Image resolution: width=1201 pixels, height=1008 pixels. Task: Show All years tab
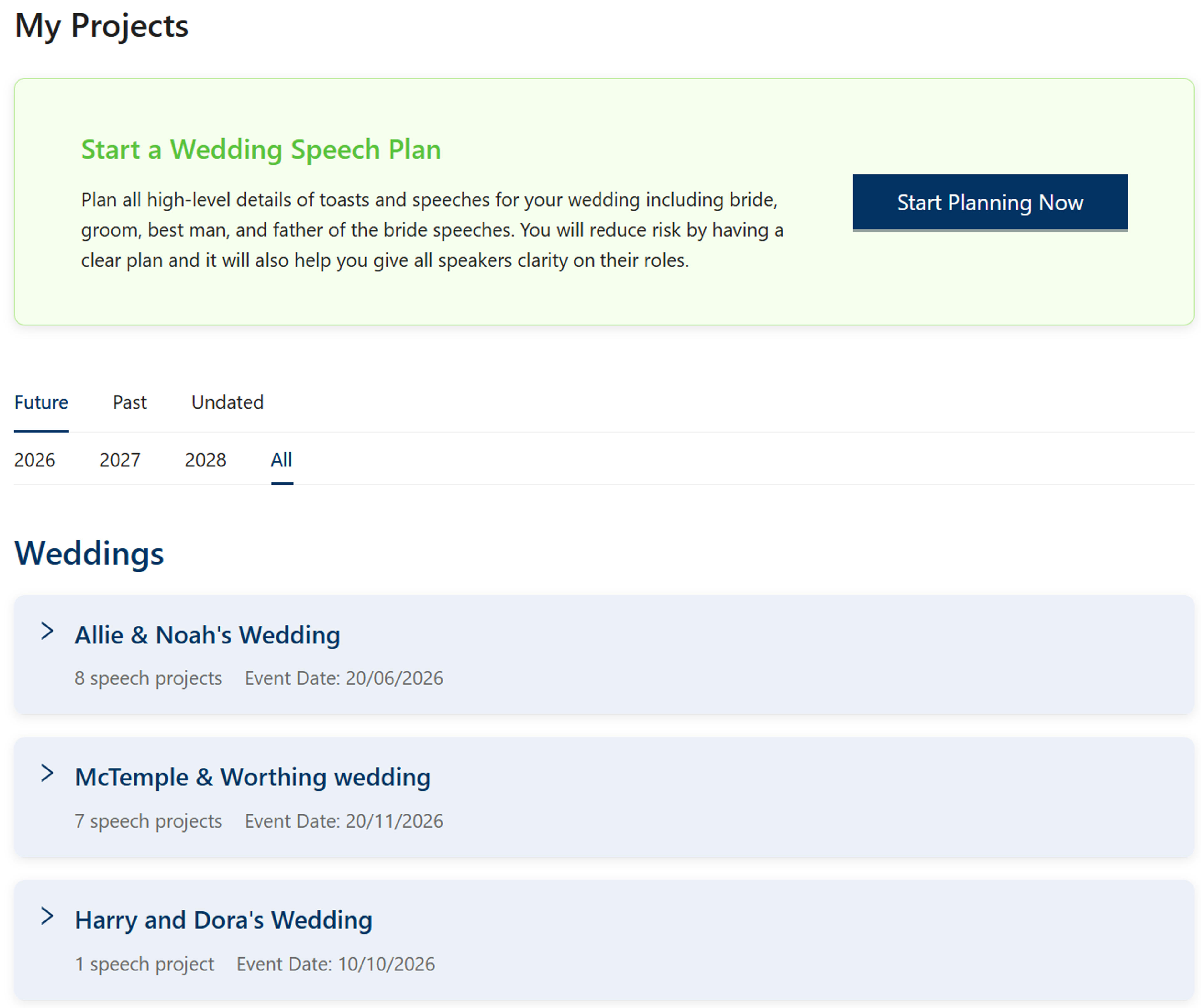click(281, 460)
